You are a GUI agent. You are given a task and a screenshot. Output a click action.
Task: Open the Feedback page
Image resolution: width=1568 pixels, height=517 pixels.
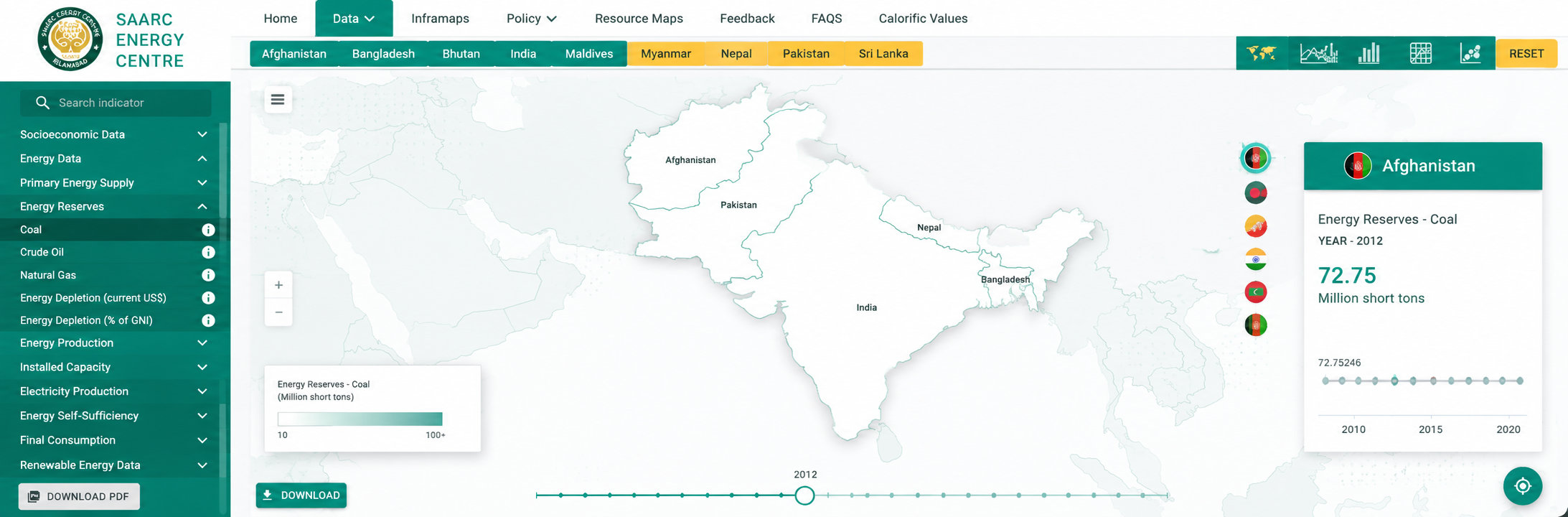pos(747,19)
